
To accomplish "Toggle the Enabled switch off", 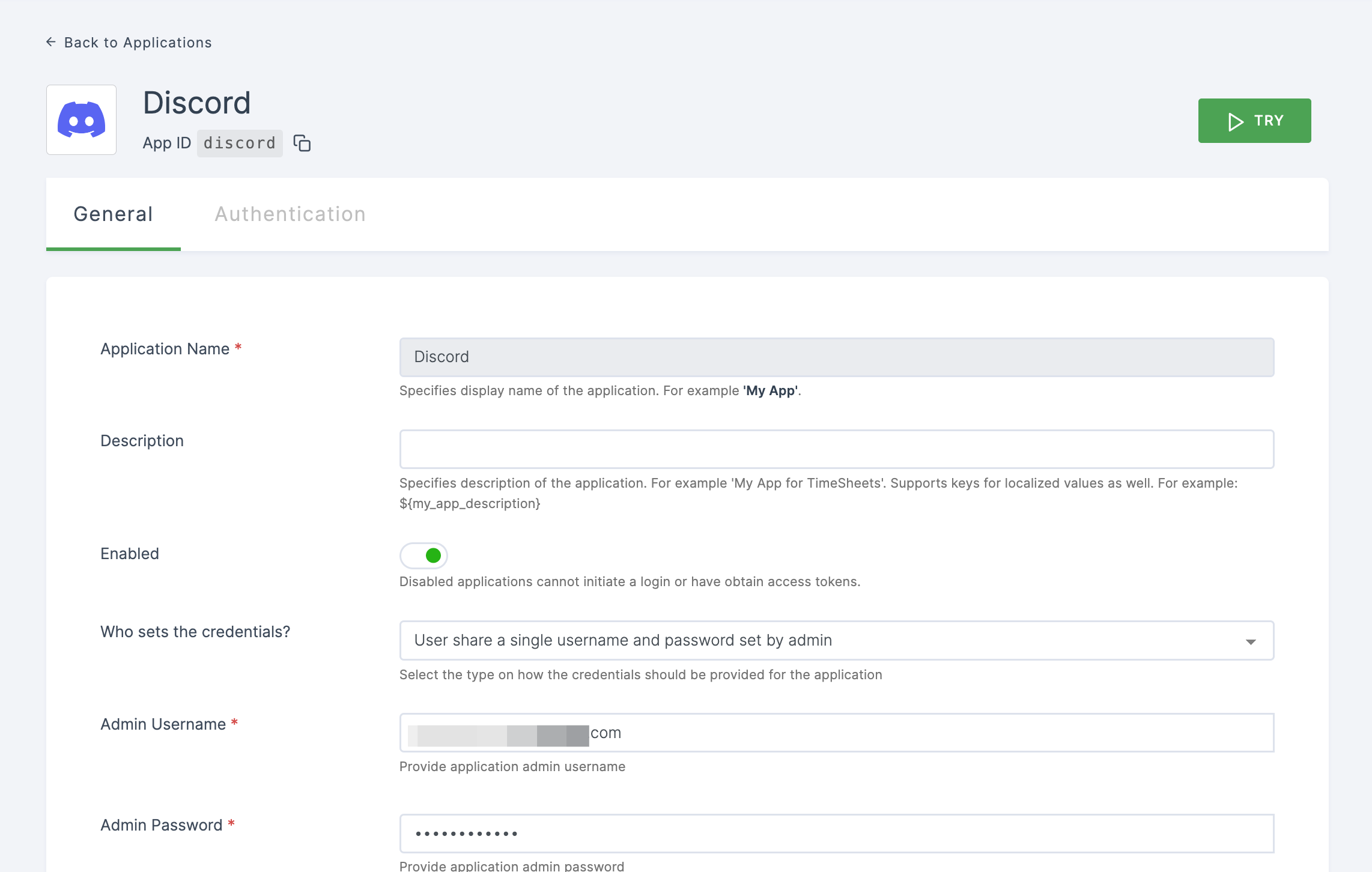I will click(424, 556).
